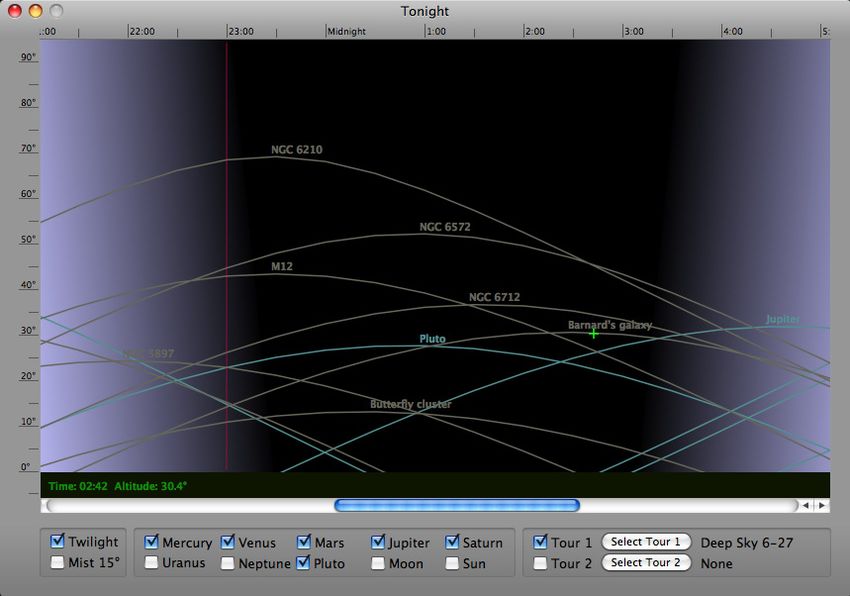The image size is (850, 596).
Task: Click the Select Tour 1 button
Action: click(x=646, y=542)
